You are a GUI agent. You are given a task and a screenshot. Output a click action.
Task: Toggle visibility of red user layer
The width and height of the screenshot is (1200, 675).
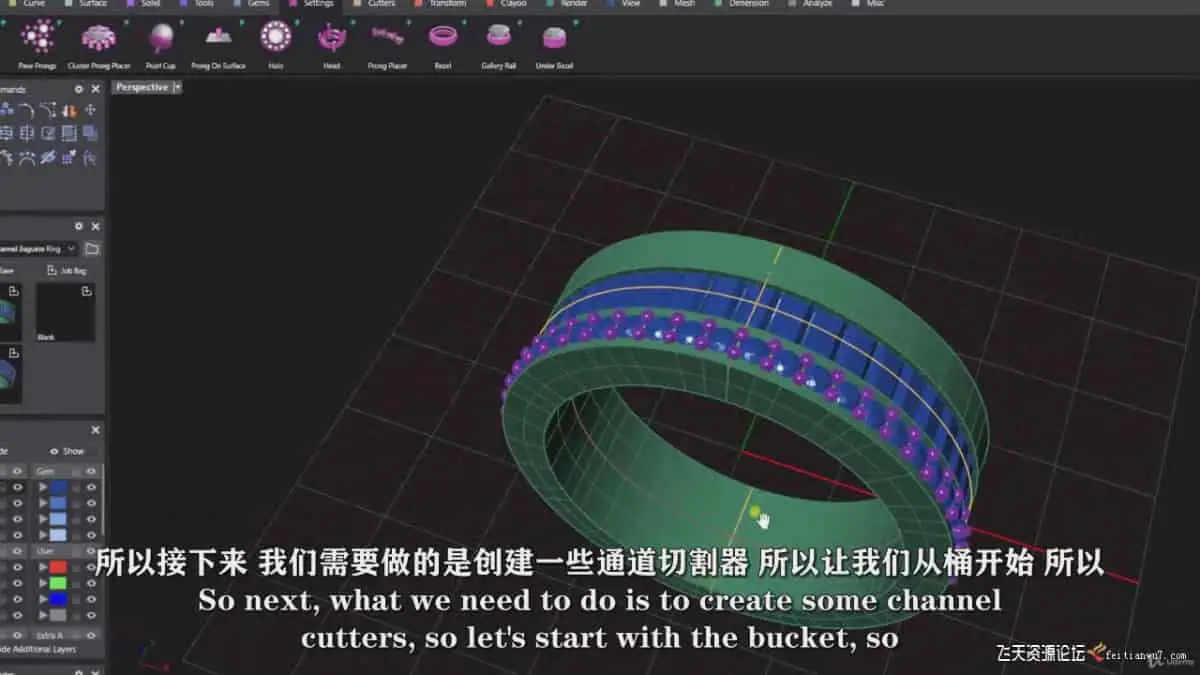click(91, 567)
